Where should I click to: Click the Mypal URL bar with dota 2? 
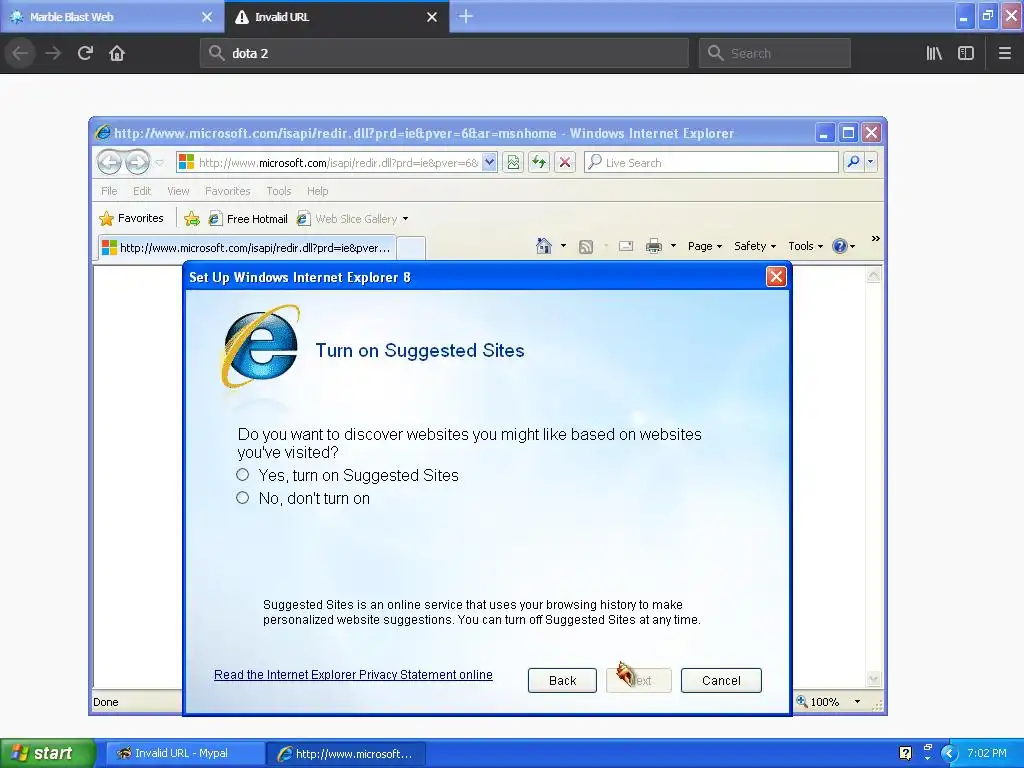[445, 53]
